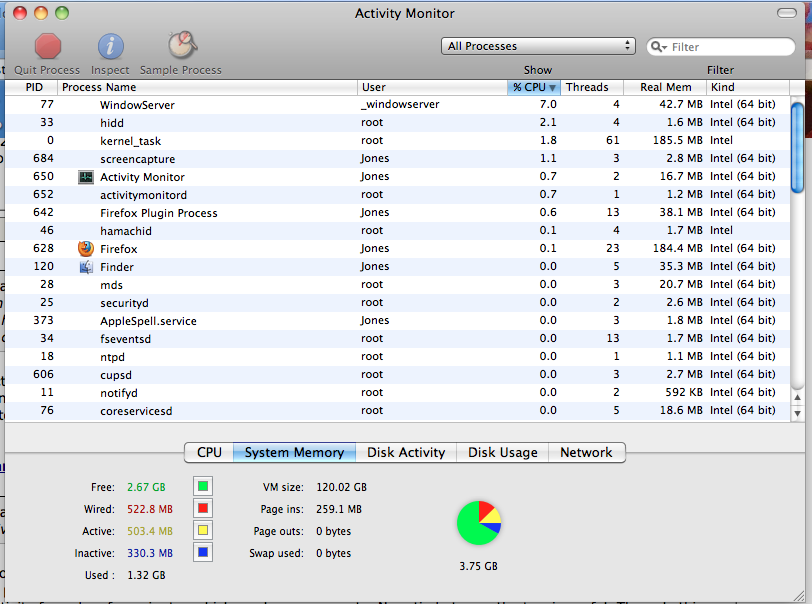This screenshot has height=604, width=812.
Task: Select the fseventsd process row
Action: (397, 338)
